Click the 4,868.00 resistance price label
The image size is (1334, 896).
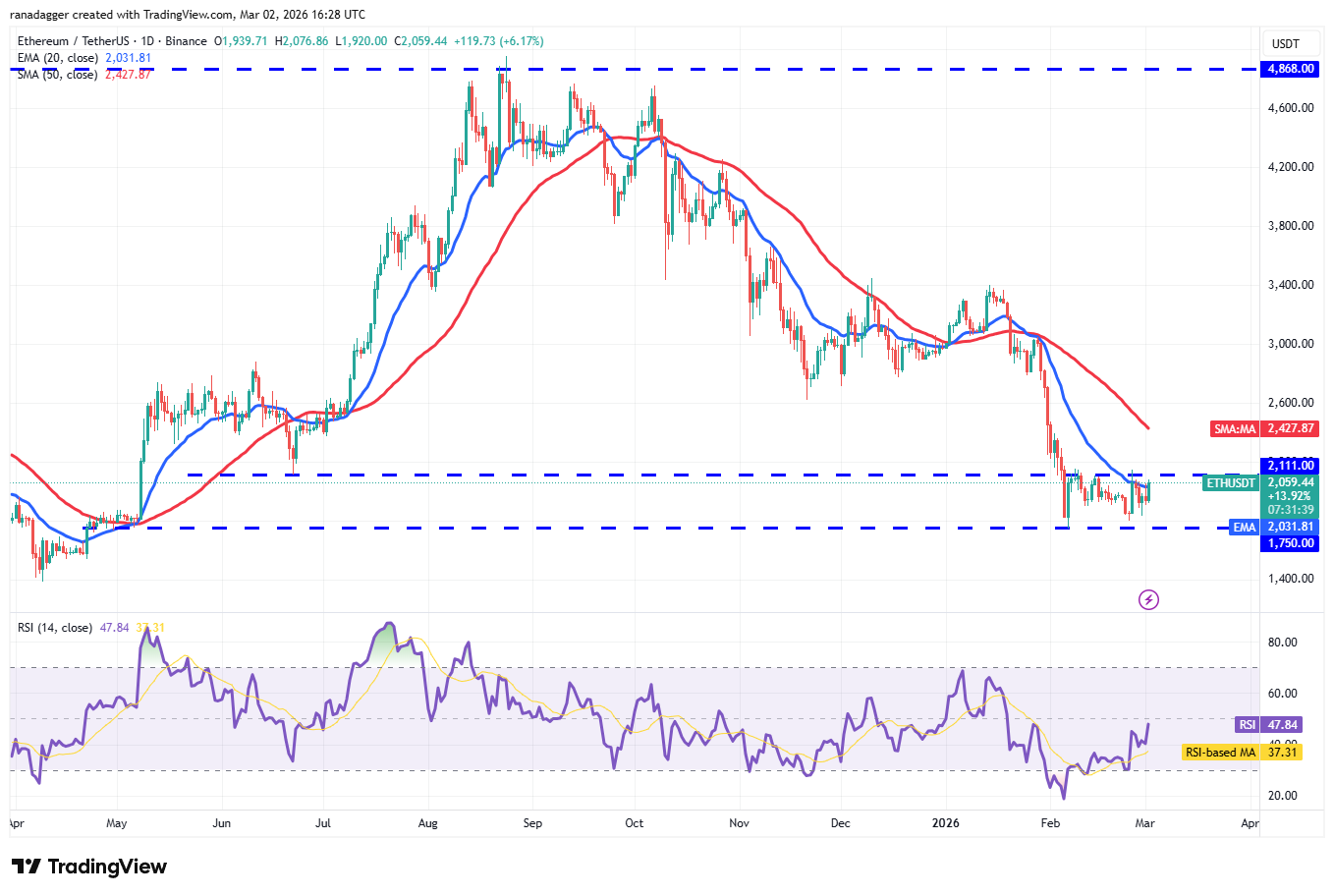point(1289,69)
